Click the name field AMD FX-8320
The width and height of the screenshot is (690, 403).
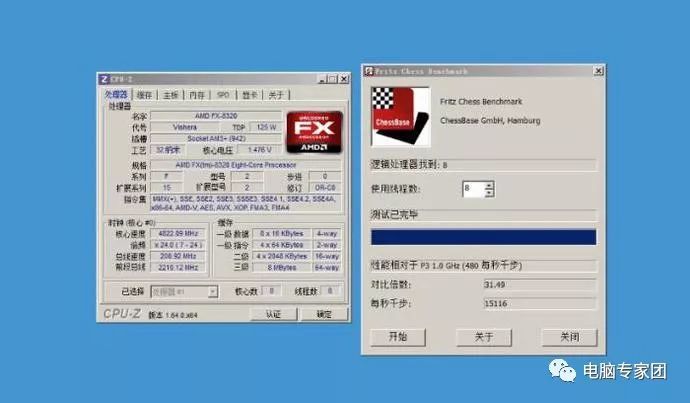tap(216, 116)
